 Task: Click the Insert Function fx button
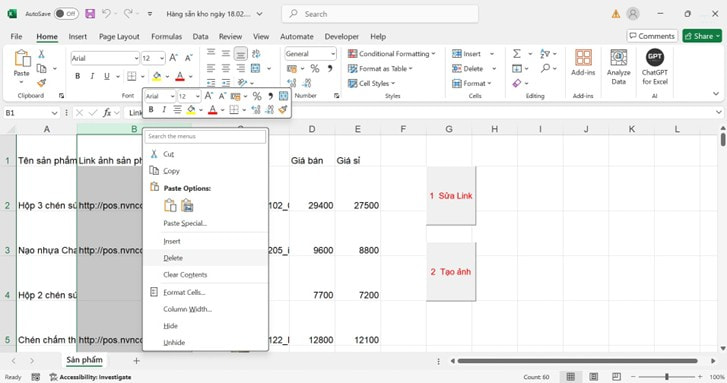(x=107, y=113)
